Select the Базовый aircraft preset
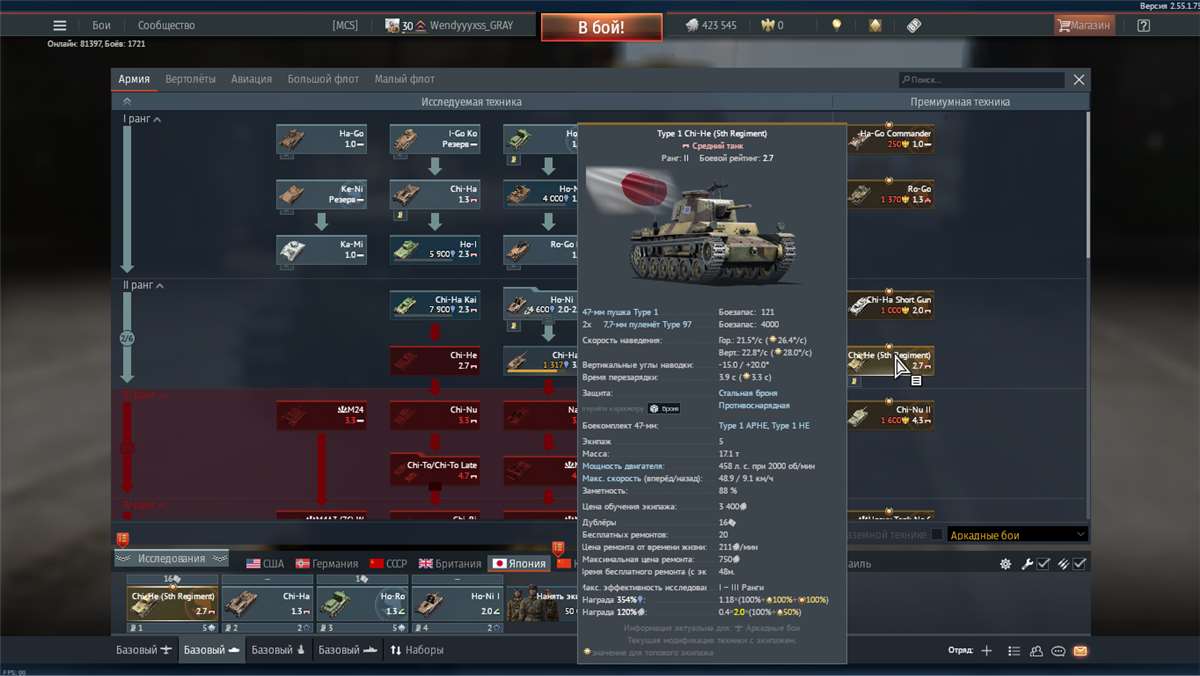Screen dimensions: 1200x676 (144, 650)
